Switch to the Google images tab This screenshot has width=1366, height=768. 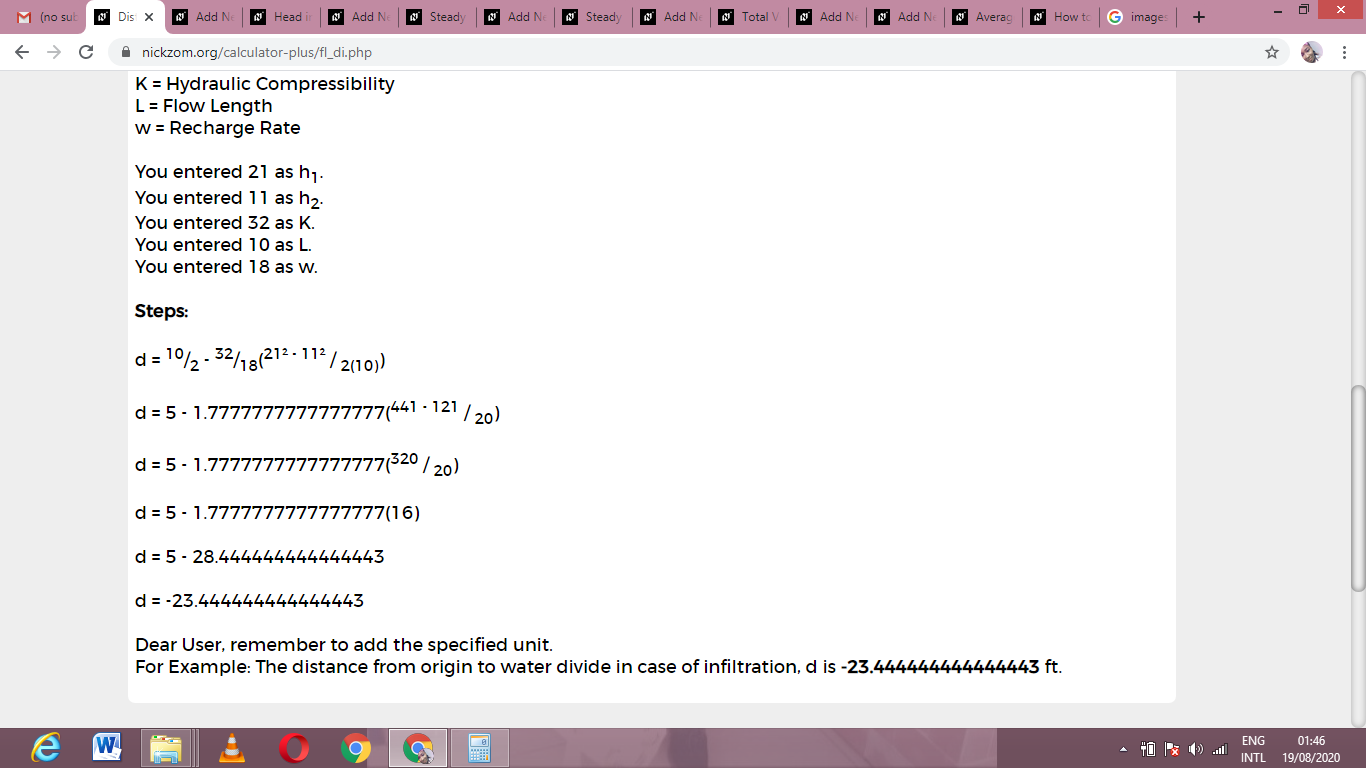[x=1139, y=17]
